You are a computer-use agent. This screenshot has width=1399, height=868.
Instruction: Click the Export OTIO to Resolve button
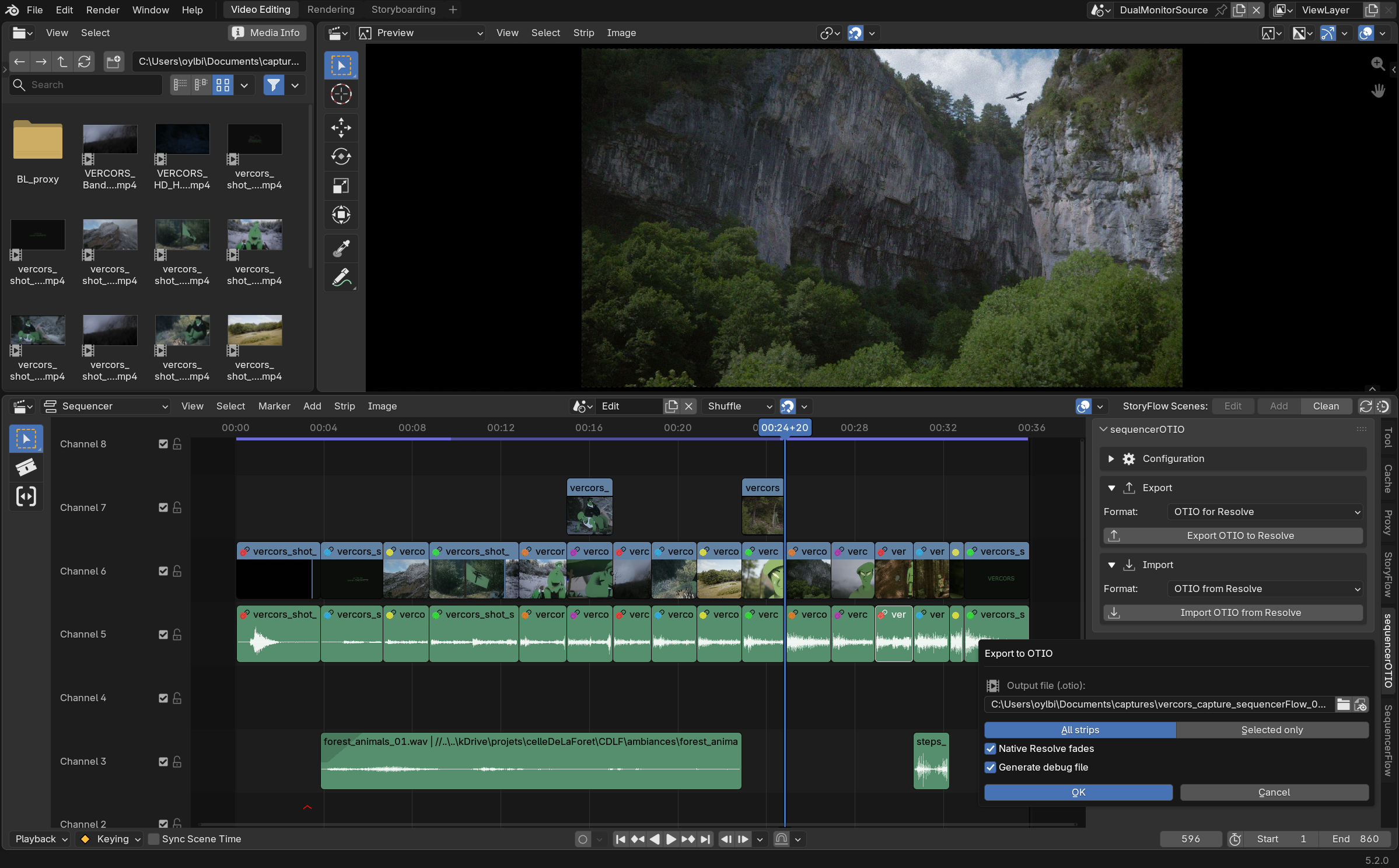pyautogui.click(x=1233, y=535)
